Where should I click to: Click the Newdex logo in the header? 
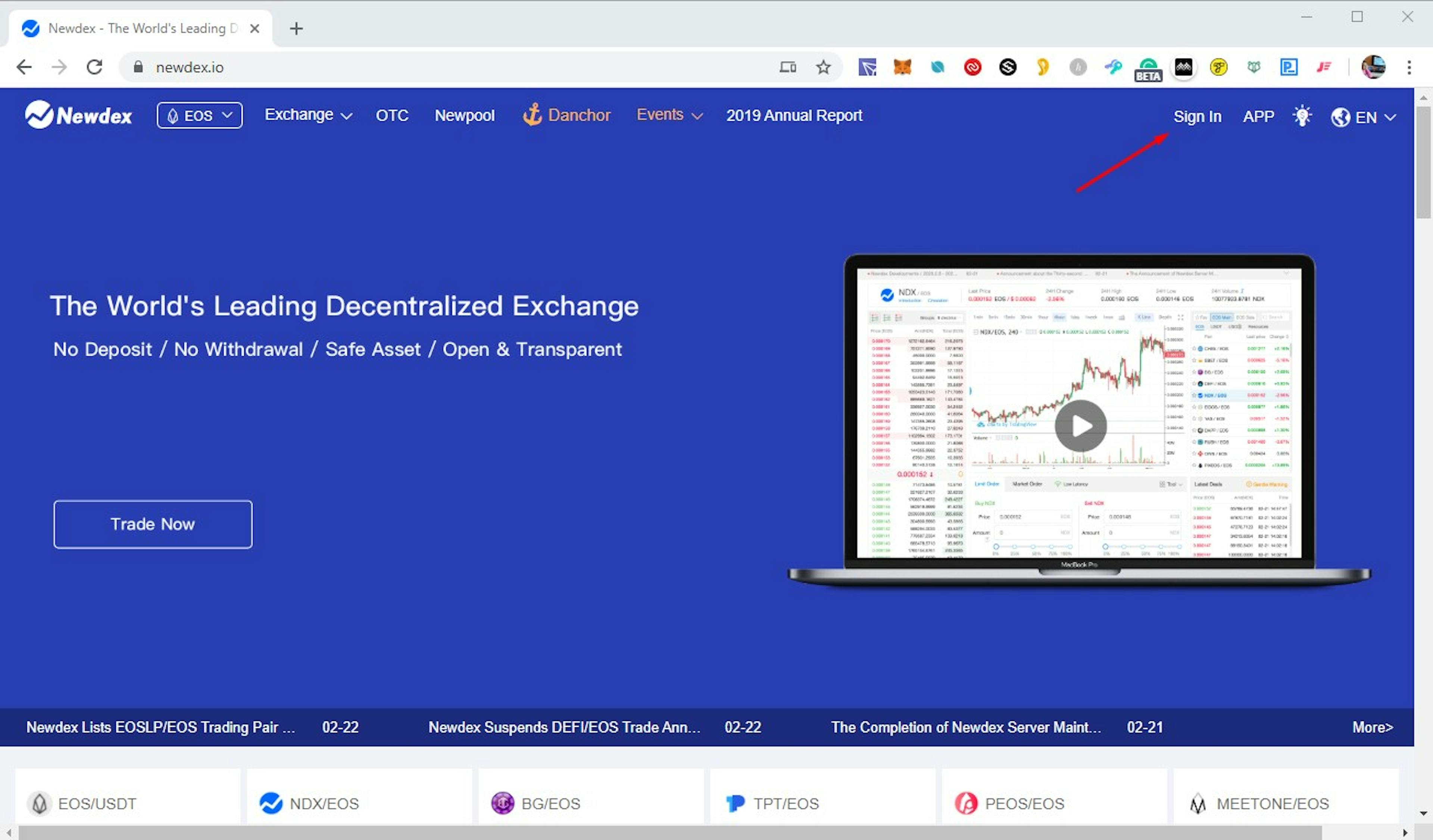(x=78, y=115)
